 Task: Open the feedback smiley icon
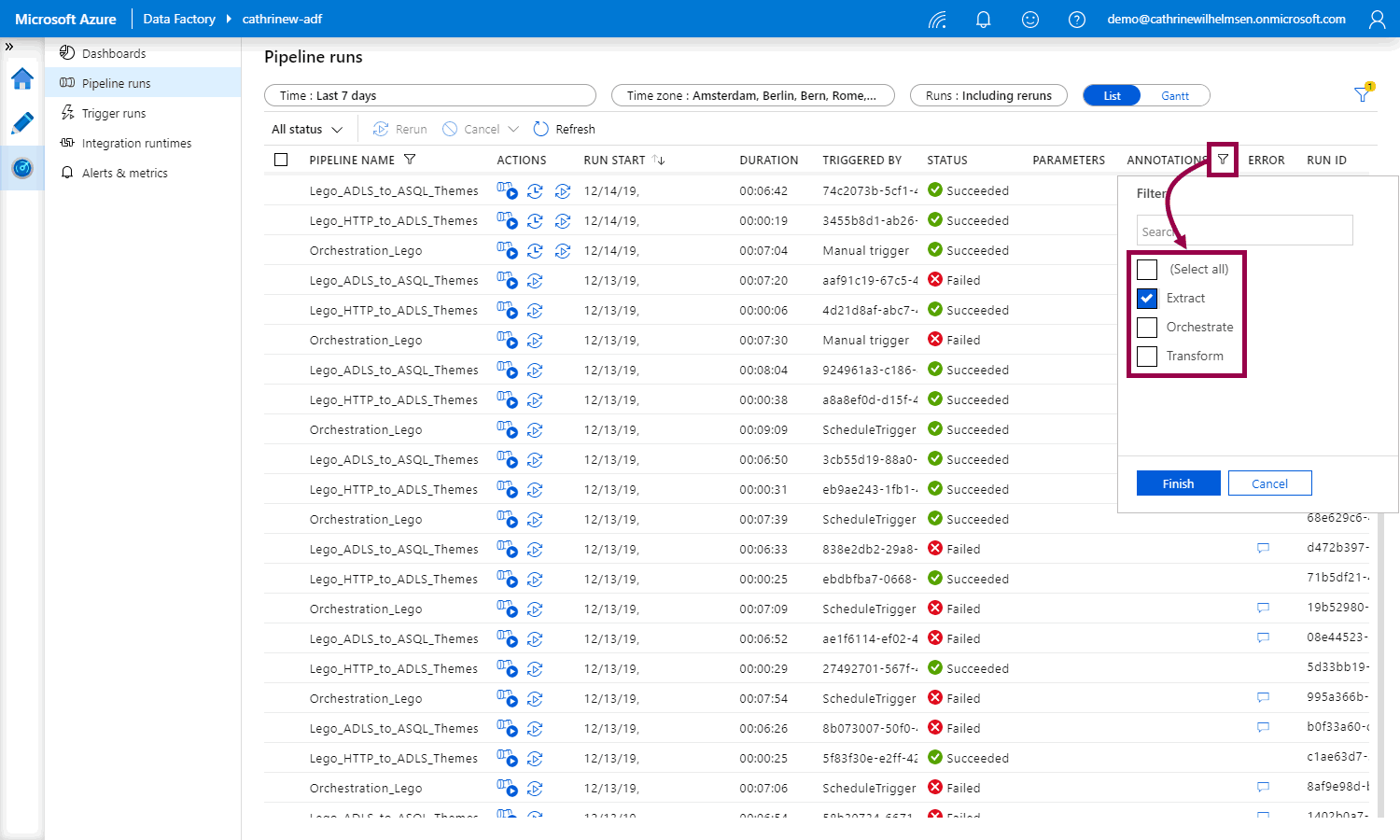coord(1029,20)
